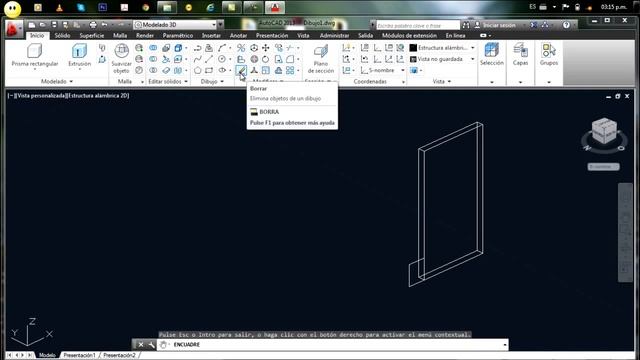Open the Help question mark icon
640x360 pixels.
[566, 25]
